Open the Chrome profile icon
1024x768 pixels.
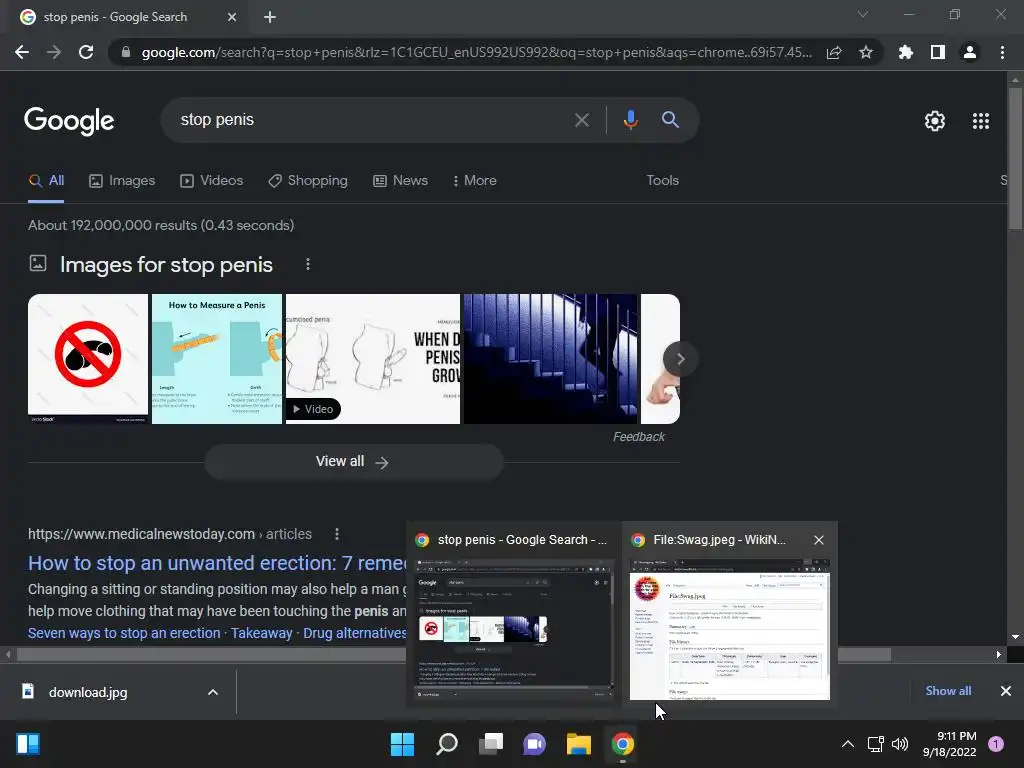tap(970, 52)
